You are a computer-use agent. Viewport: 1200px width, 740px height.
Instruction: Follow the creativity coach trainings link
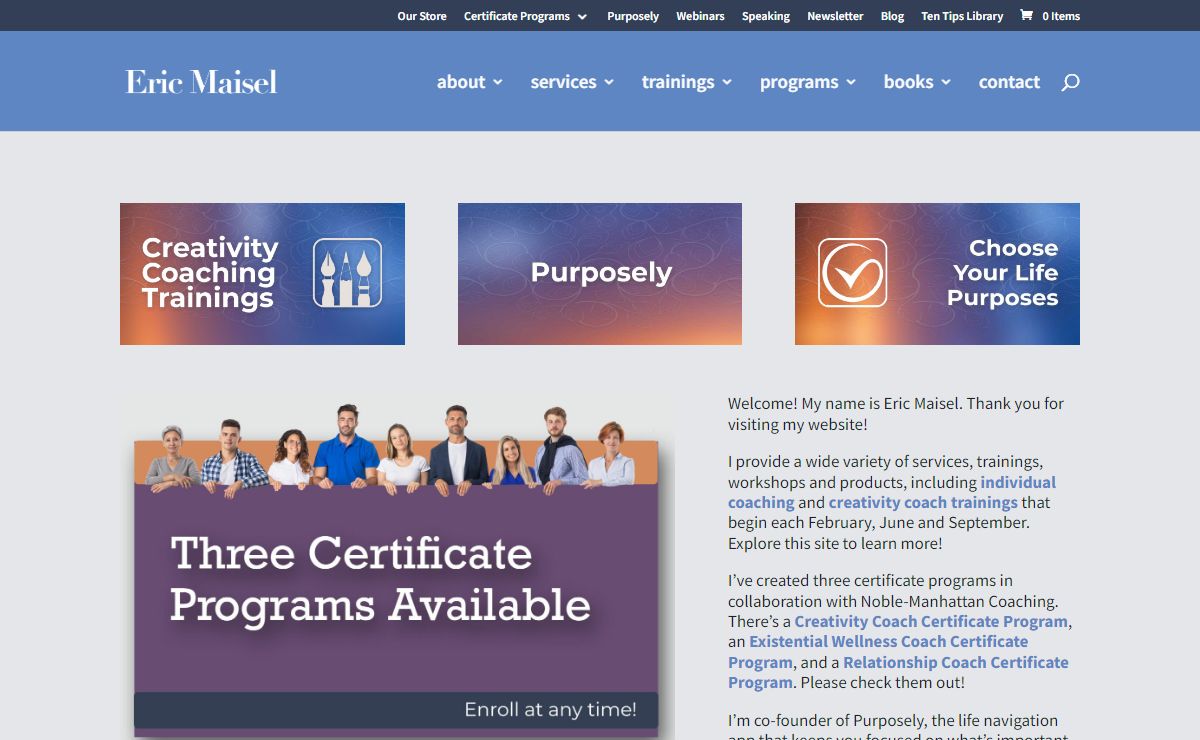[x=923, y=502]
